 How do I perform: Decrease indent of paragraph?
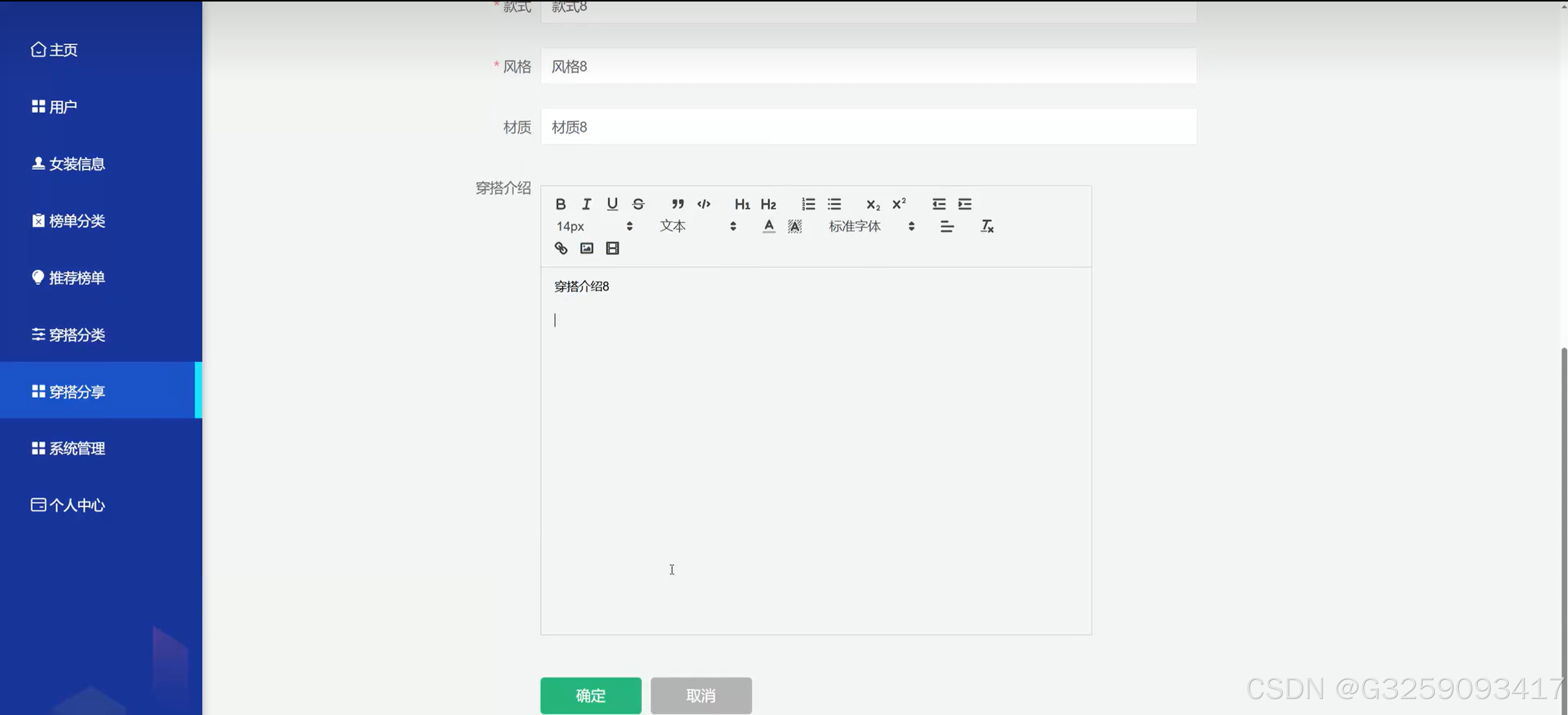tap(938, 204)
